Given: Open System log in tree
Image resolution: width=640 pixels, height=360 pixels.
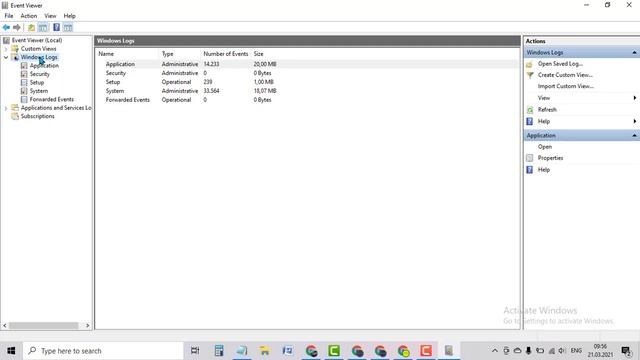Looking at the screenshot, I should (x=39, y=91).
